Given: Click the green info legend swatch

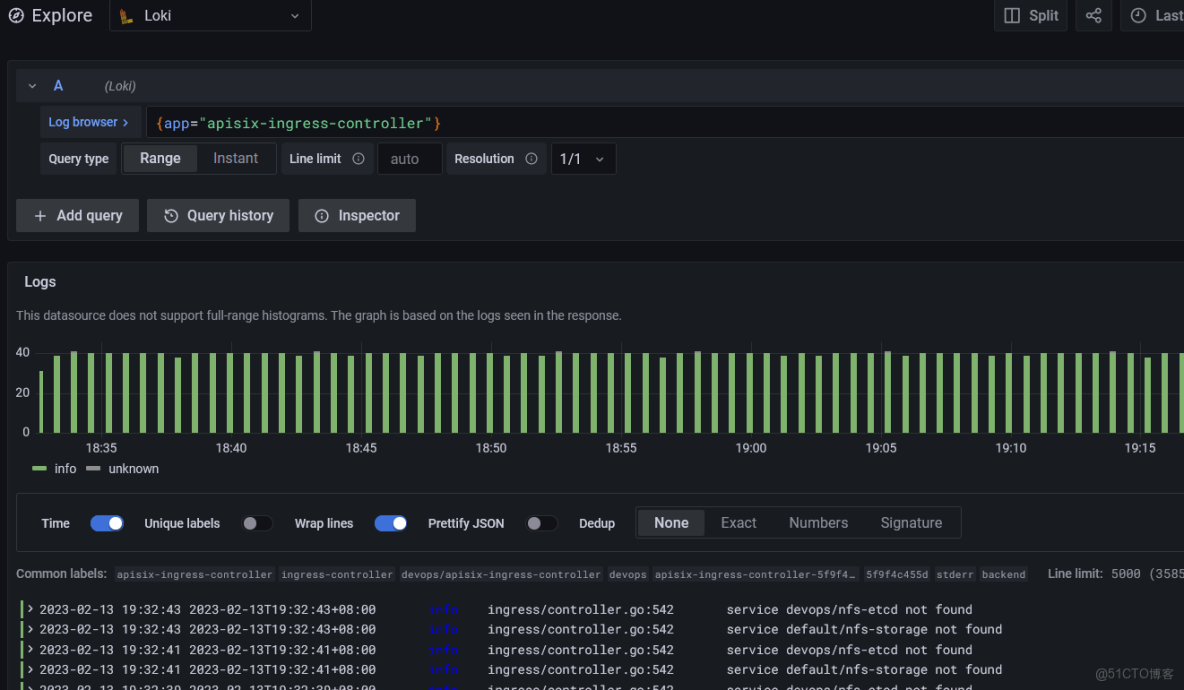Looking at the screenshot, I should pyautogui.click(x=40, y=469).
